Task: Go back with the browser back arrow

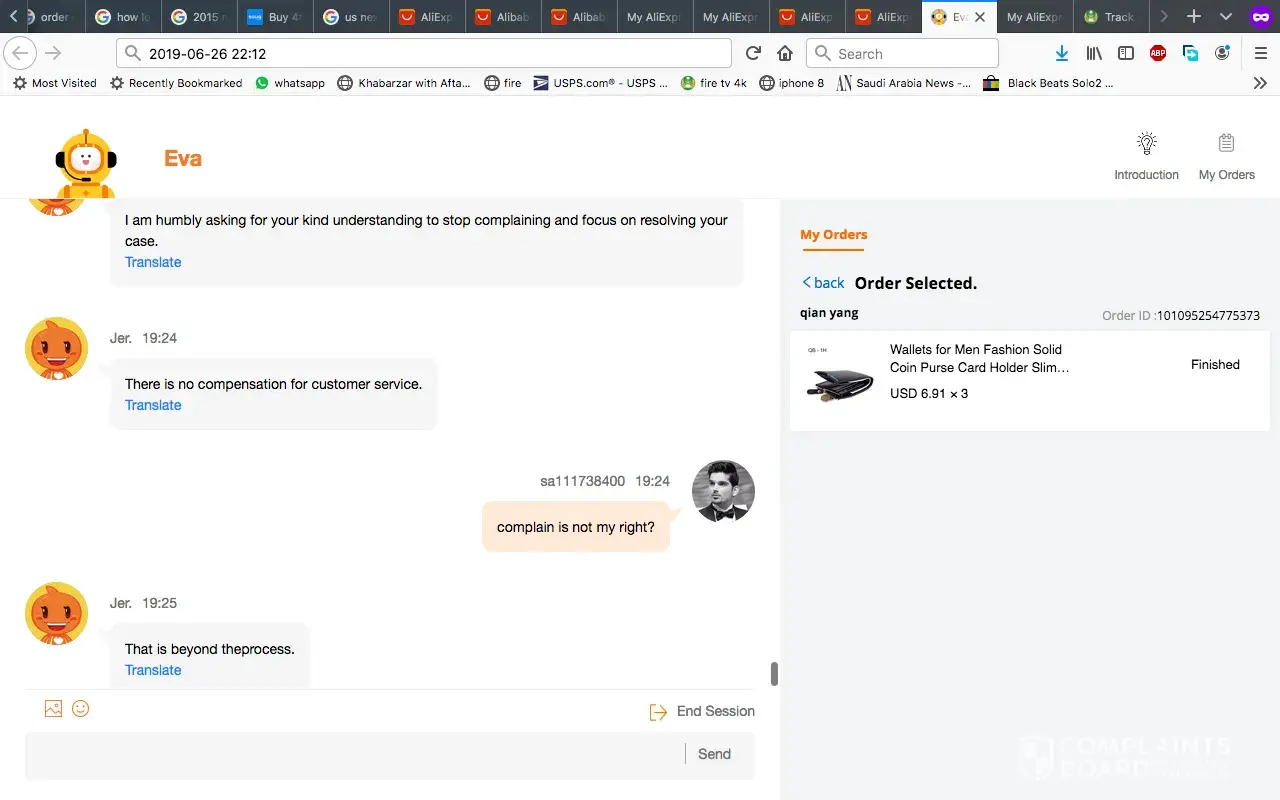Action: coord(21,54)
